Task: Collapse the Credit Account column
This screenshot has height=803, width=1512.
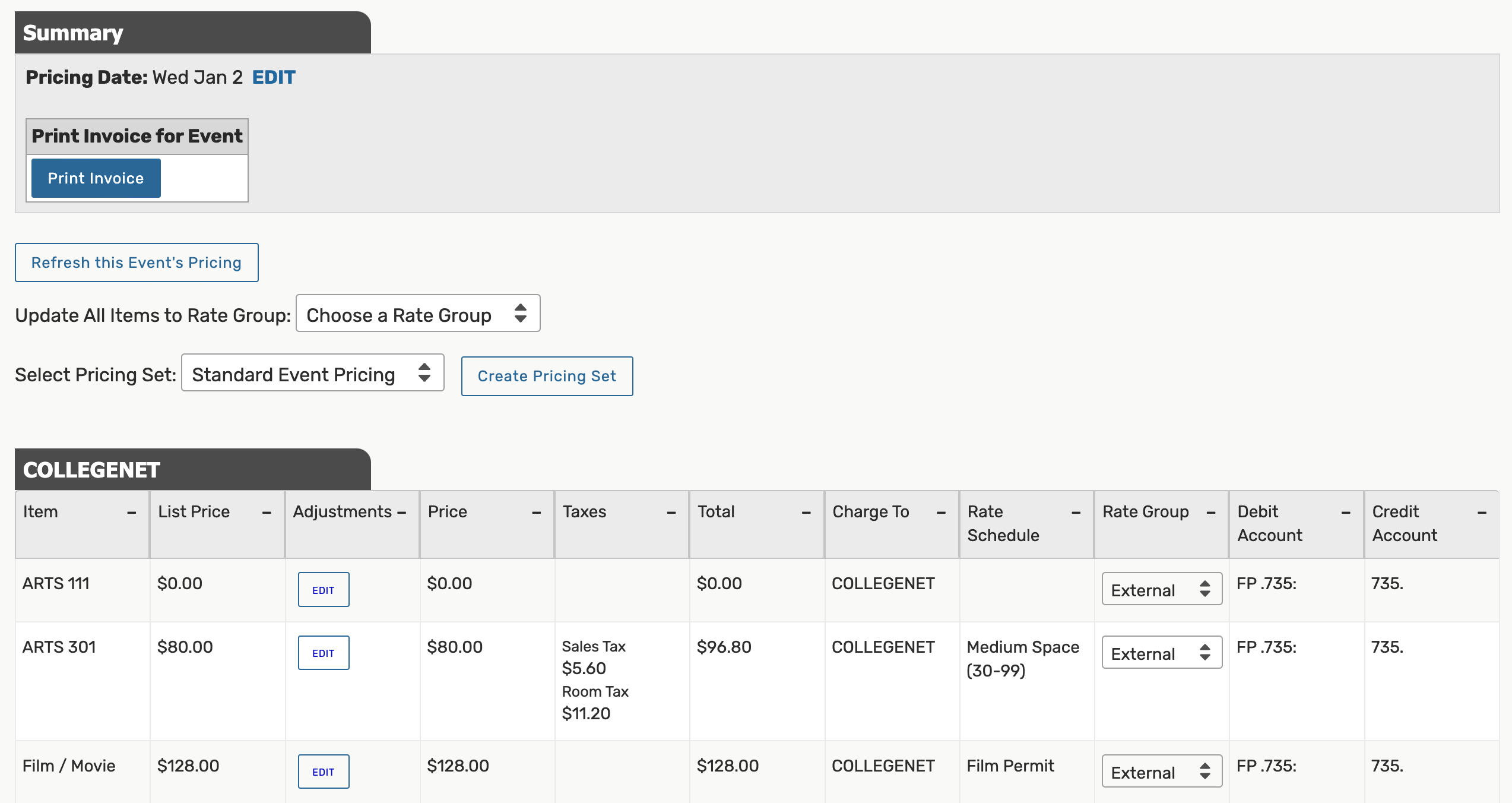Action: click(1482, 513)
